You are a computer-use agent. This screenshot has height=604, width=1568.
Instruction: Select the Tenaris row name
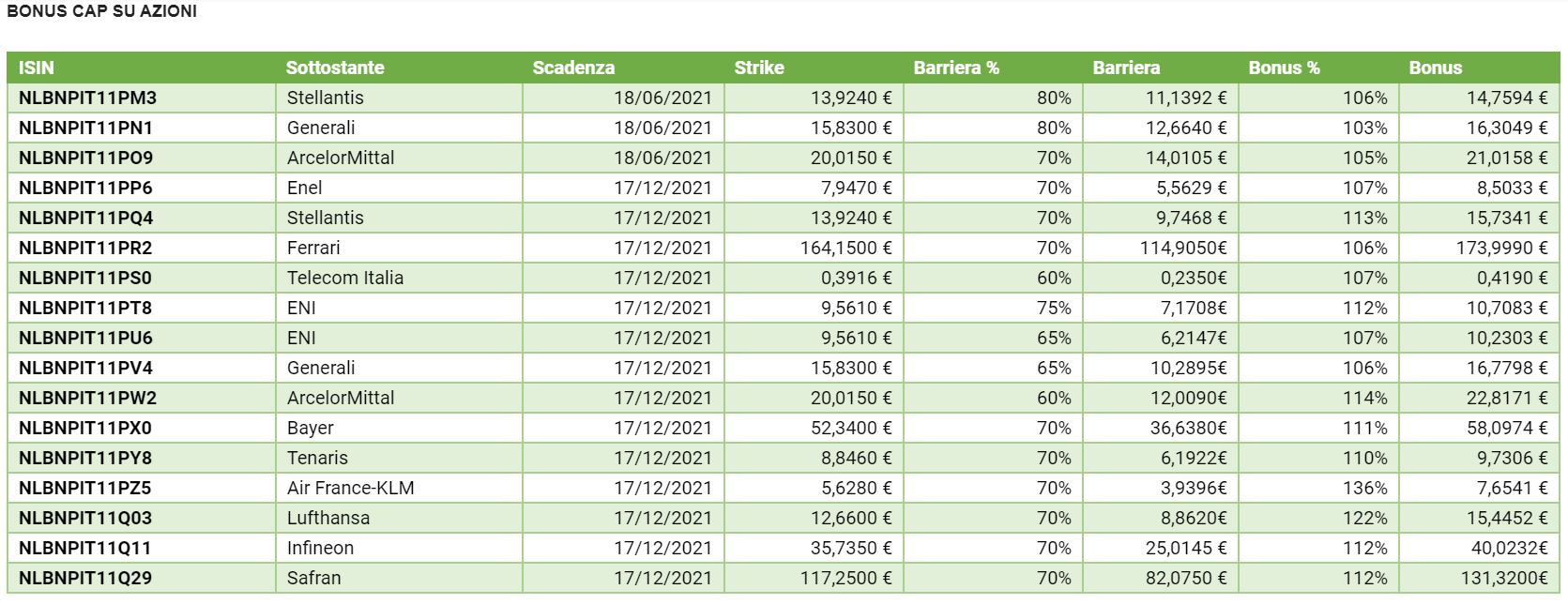point(317,458)
